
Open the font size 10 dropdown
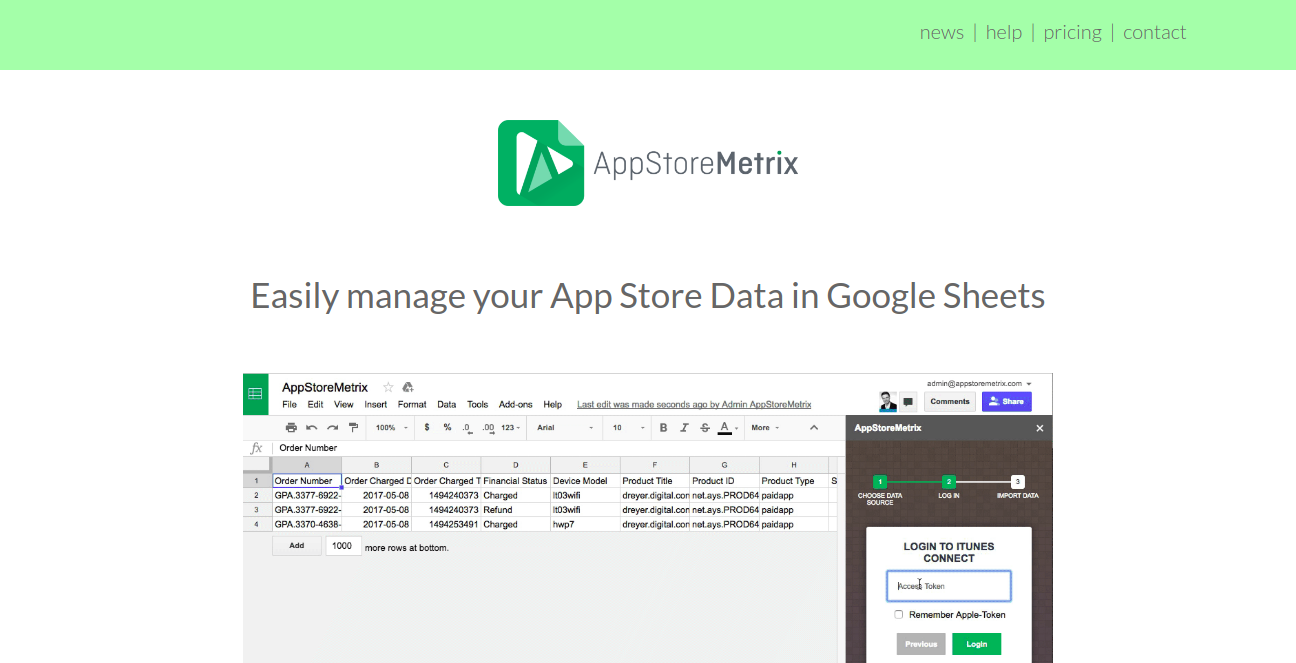pos(627,428)
